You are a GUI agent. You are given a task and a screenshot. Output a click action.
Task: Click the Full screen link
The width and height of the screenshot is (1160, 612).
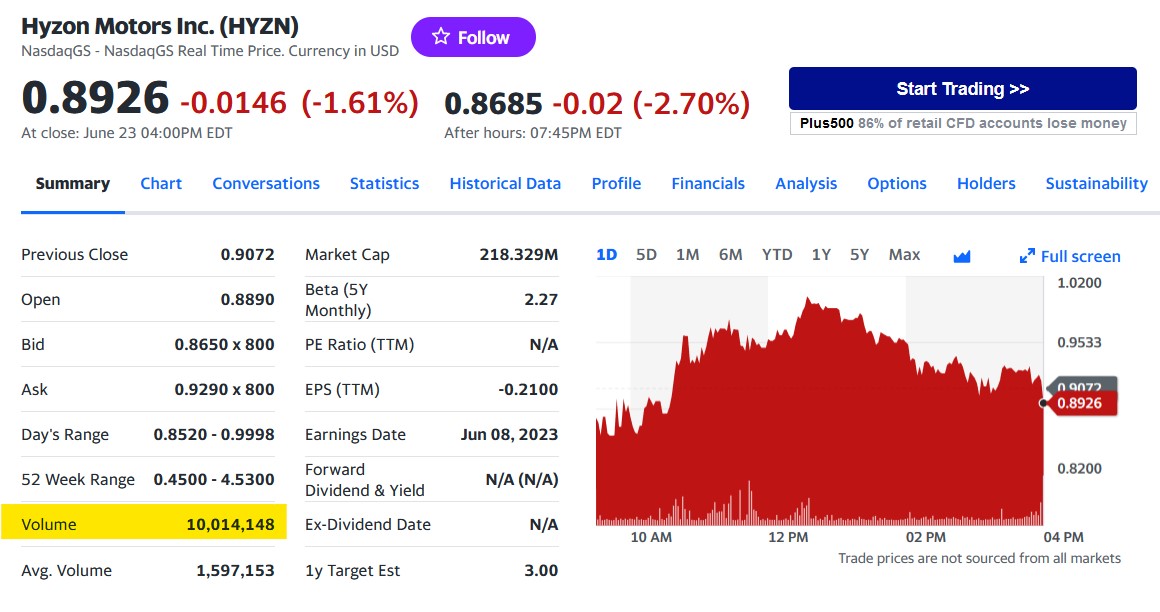tap(1080, 257)
